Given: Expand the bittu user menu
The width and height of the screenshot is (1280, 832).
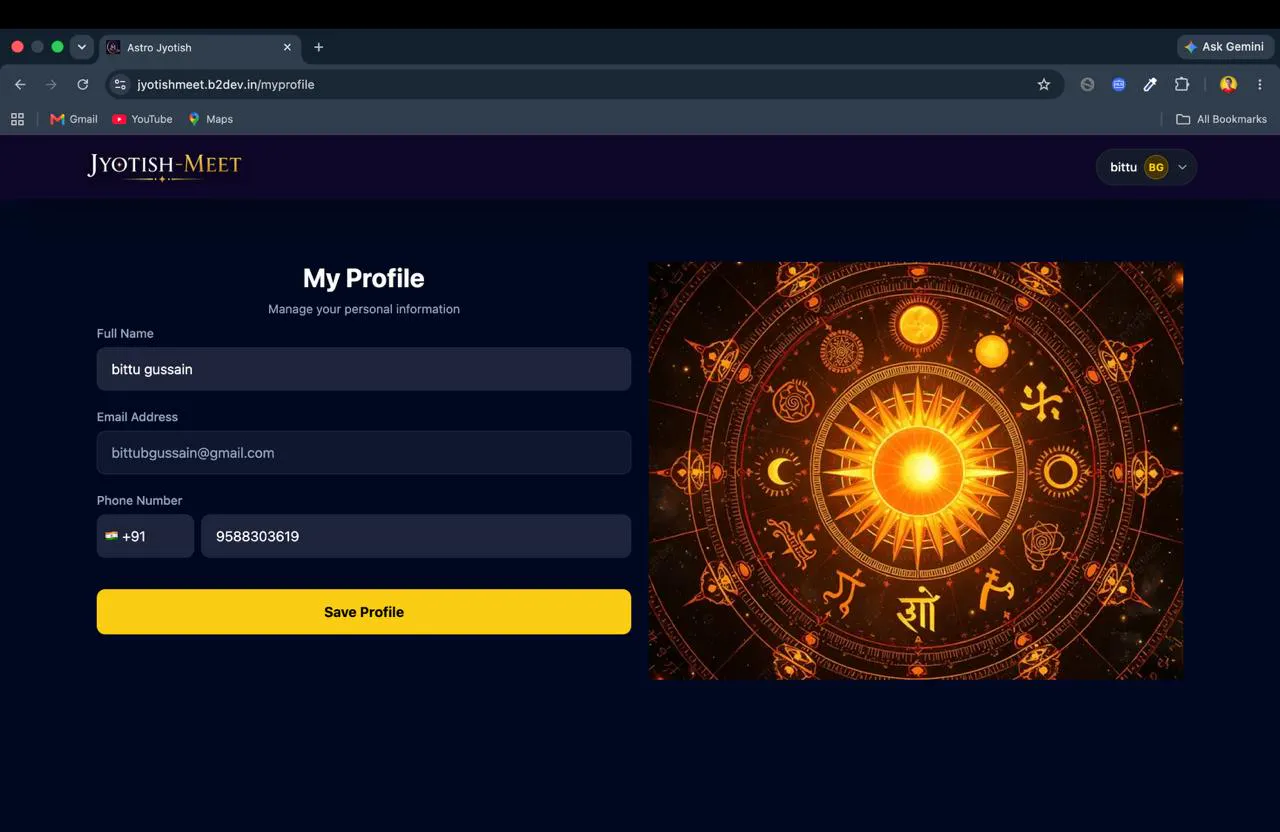Looking at the screenshot, I should pos(1146,167).
